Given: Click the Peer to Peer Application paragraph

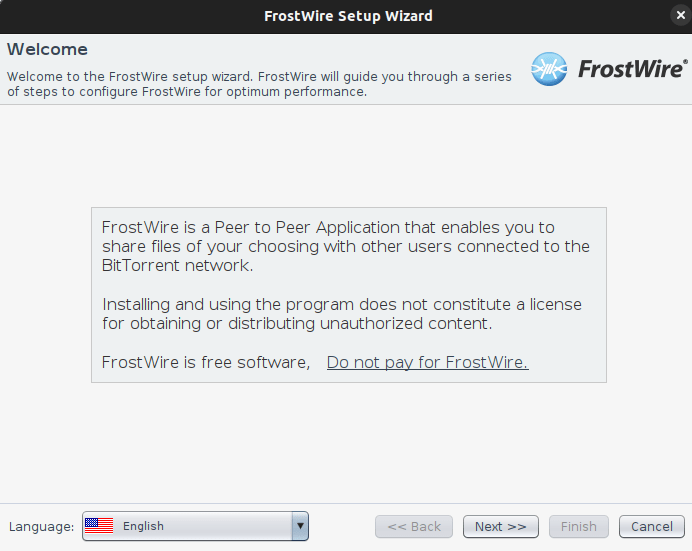Looking at the screenshot, I should coord(346,246).
